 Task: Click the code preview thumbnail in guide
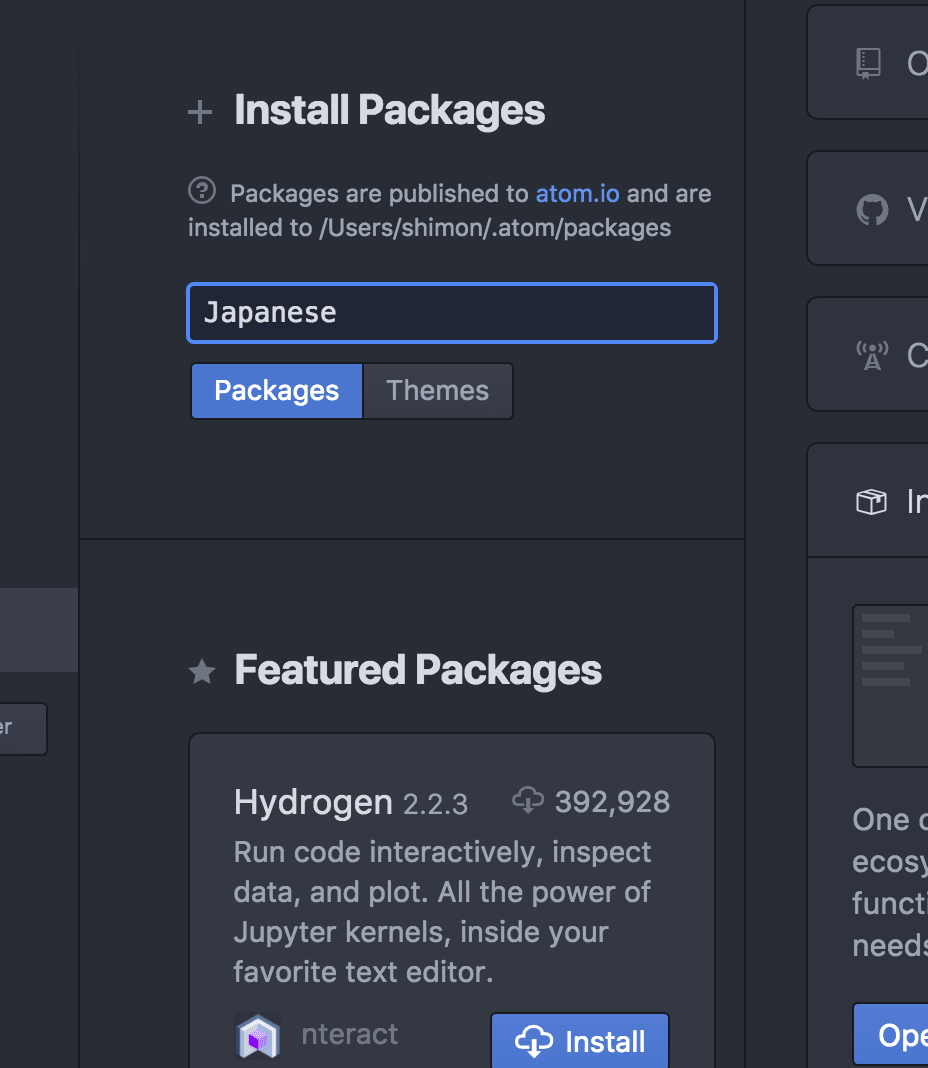coord(891,686)
